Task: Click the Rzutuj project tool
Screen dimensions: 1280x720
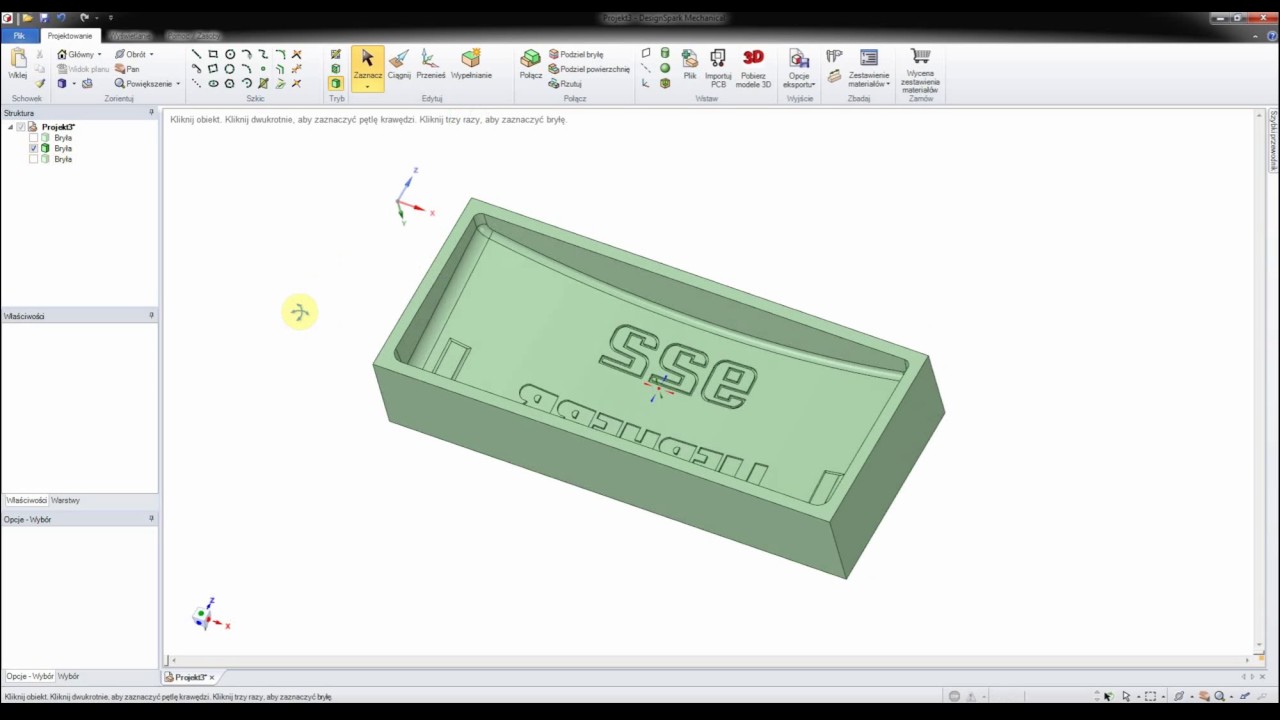Action: (565, 84)
